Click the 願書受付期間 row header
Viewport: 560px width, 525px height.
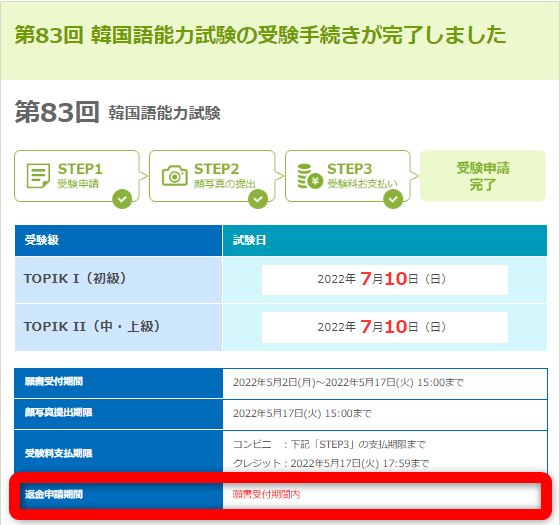(118, 383)
